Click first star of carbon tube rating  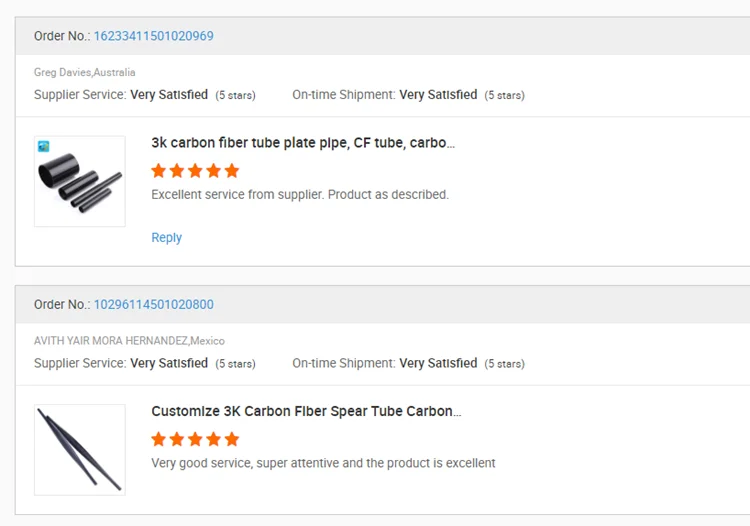point(158,171)
